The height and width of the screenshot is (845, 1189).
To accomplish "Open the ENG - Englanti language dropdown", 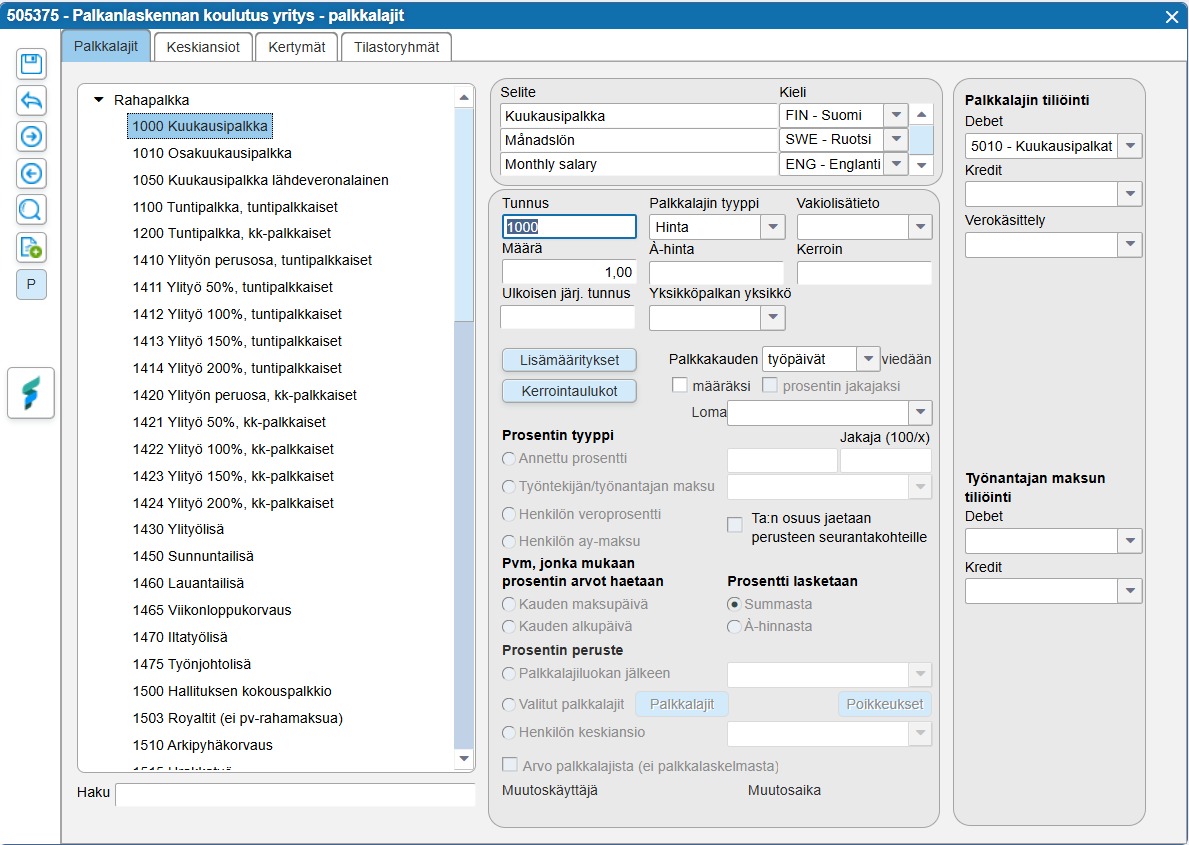I will tap(896, 164).
